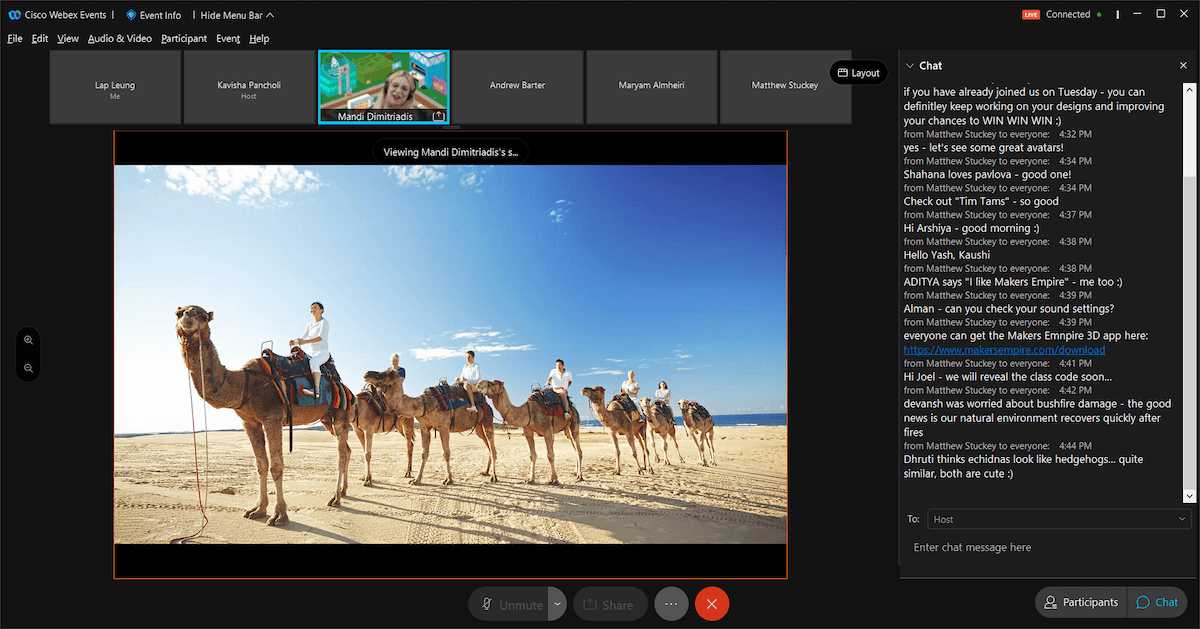Open the Participant menu
This screenshot has height=629, width=1200.
tap(184, 39)
